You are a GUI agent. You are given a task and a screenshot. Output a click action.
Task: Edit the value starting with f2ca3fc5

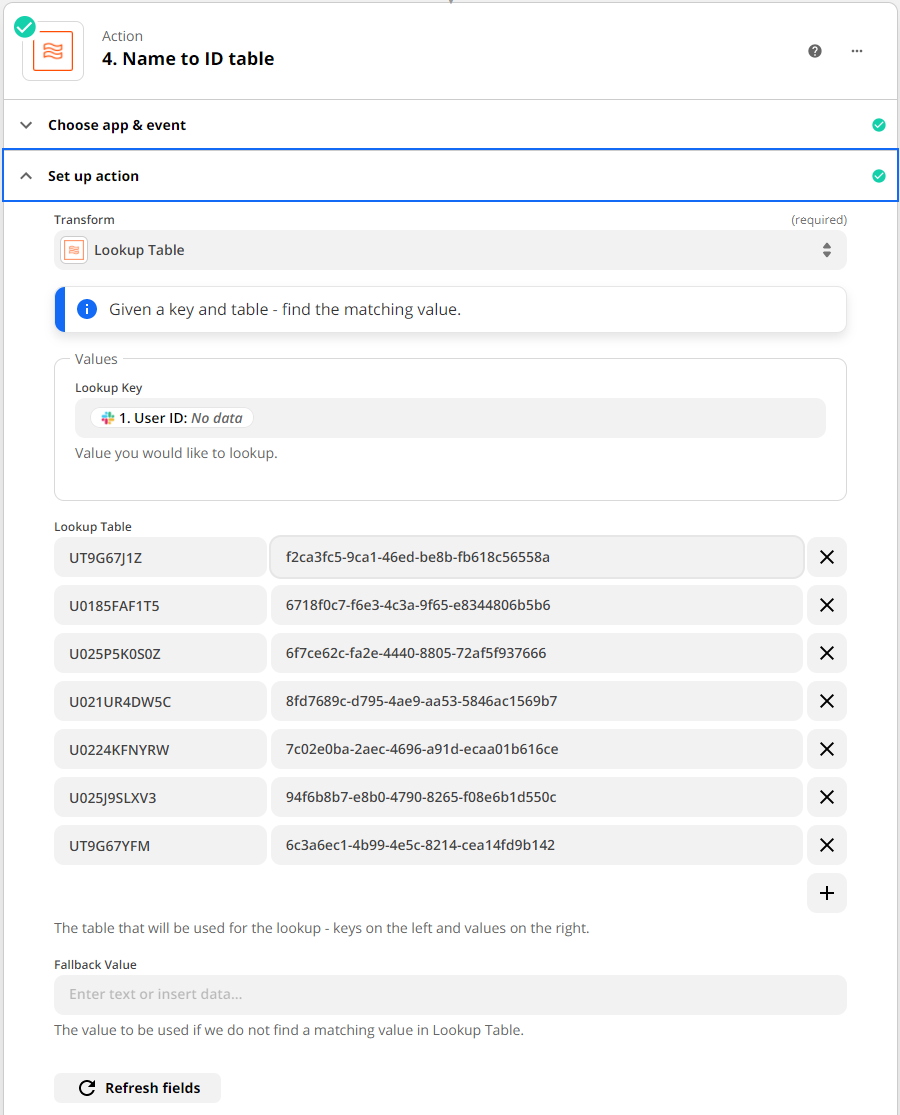point(536,557)
